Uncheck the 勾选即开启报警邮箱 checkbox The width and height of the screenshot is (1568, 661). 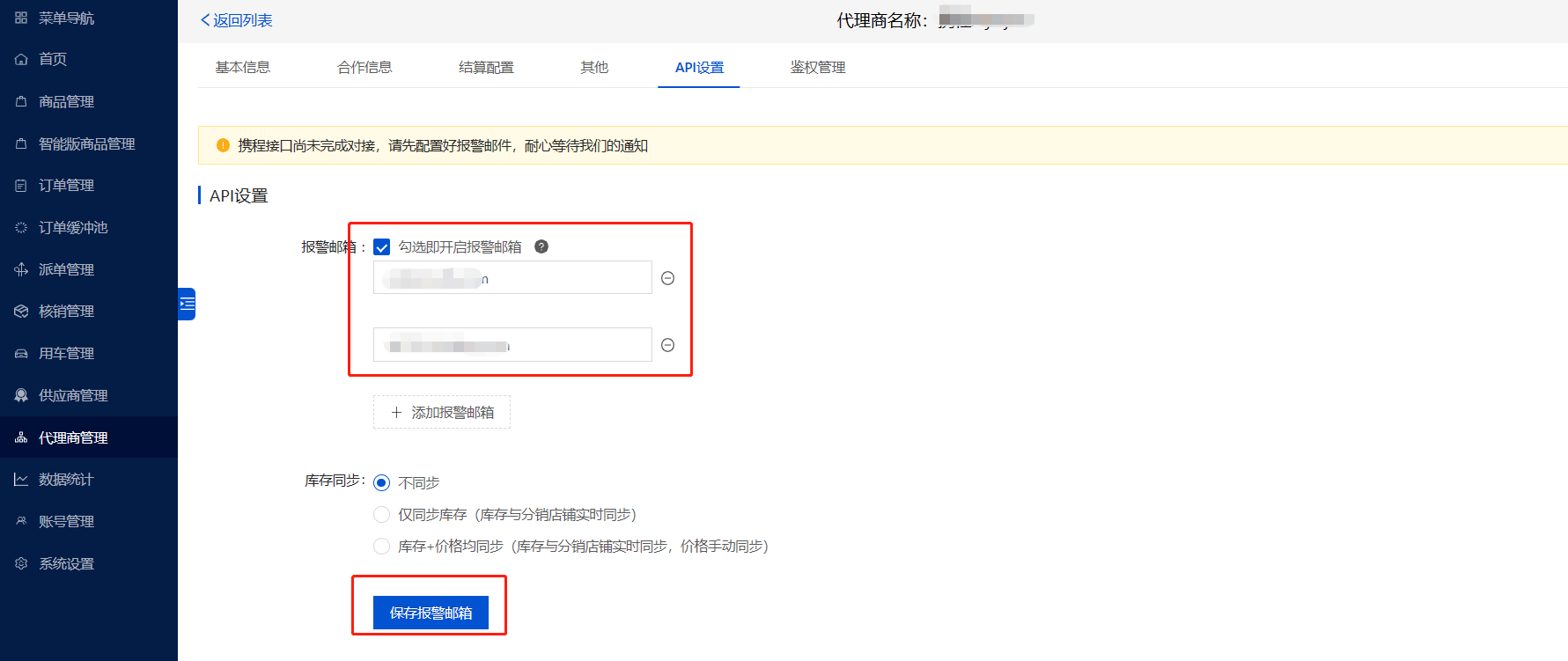click(382, 247)
